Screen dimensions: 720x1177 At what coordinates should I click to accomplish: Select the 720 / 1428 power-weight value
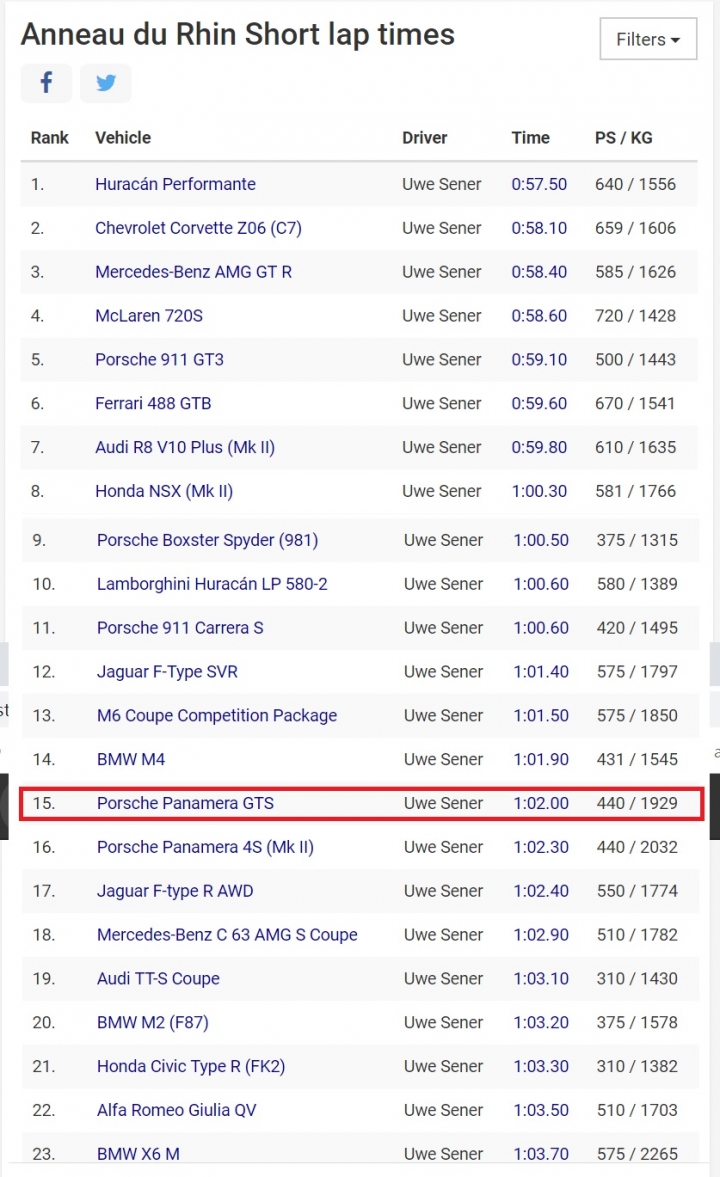[635, 315]
